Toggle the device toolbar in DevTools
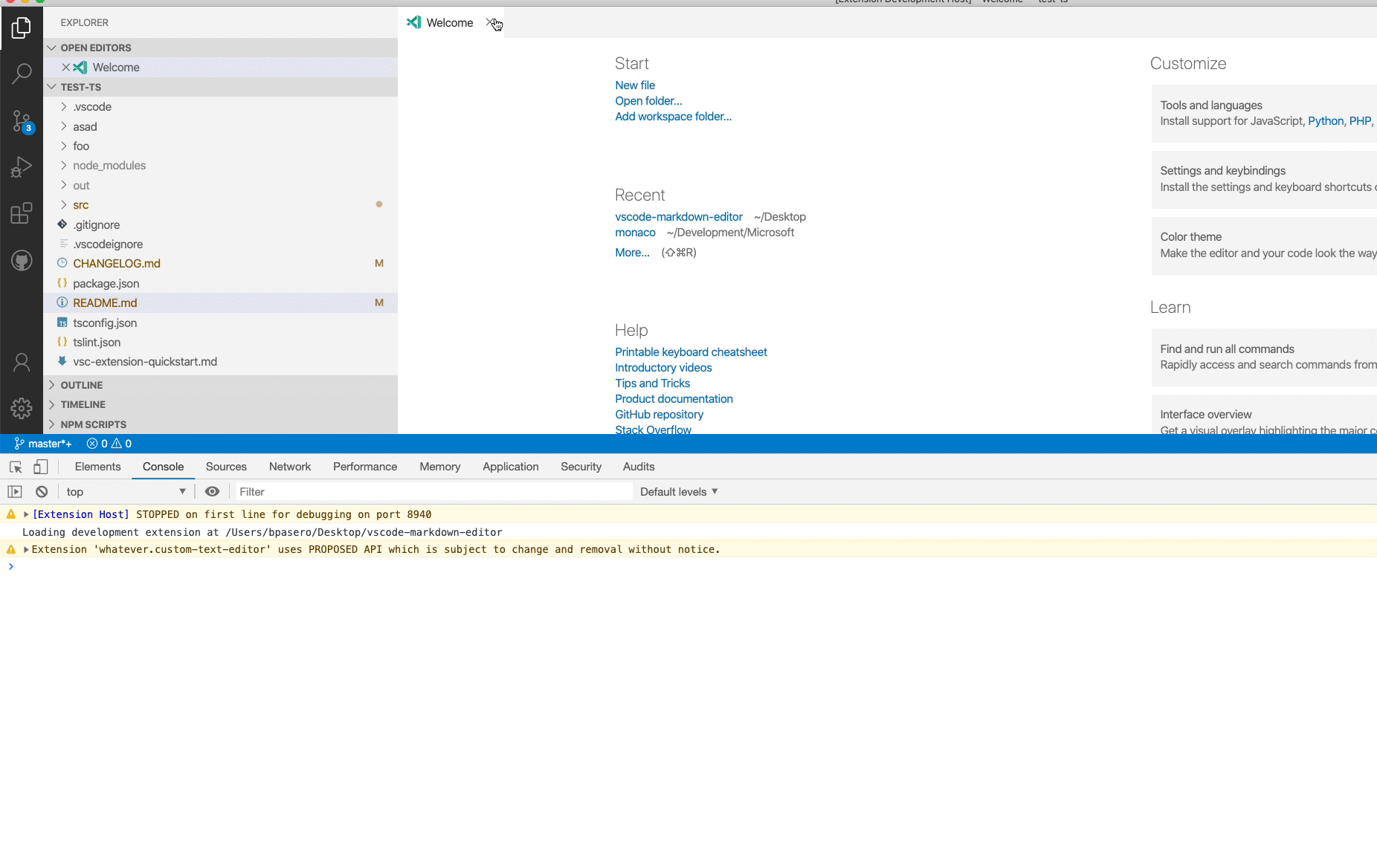The width and height of the screenshot is (1377, 868). (x=41, y=467)
